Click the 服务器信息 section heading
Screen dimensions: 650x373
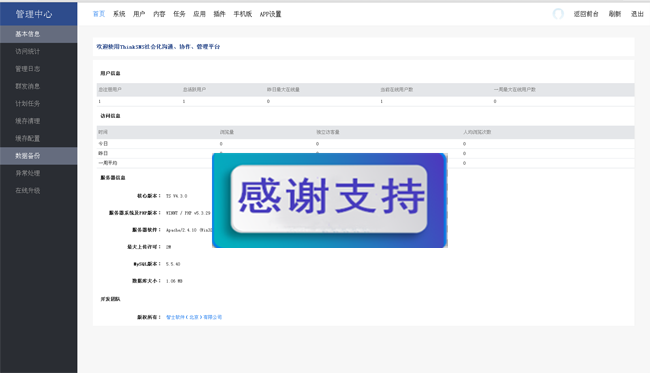coord(113,178)
